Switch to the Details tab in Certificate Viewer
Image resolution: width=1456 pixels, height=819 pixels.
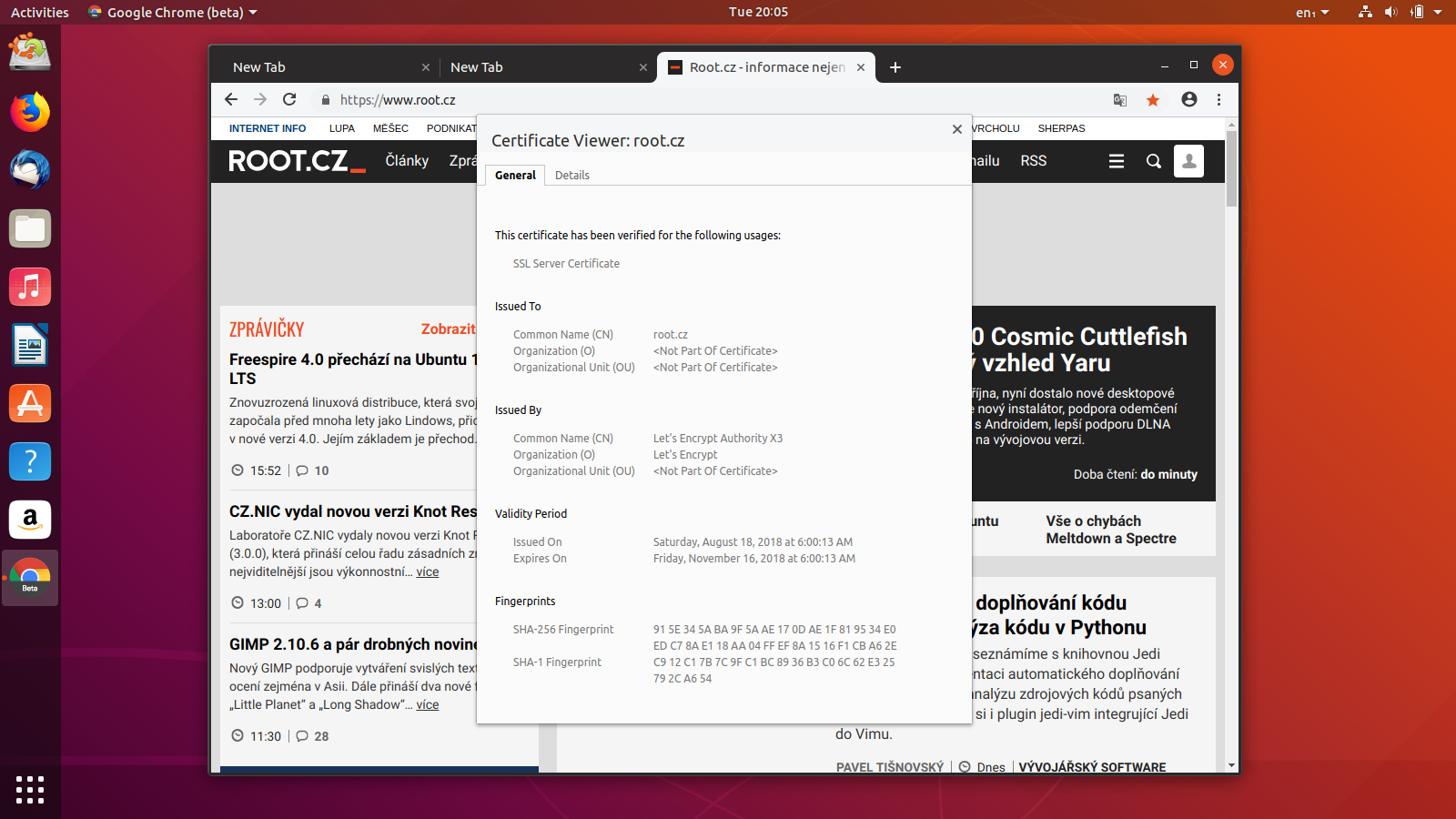(572, 176)
